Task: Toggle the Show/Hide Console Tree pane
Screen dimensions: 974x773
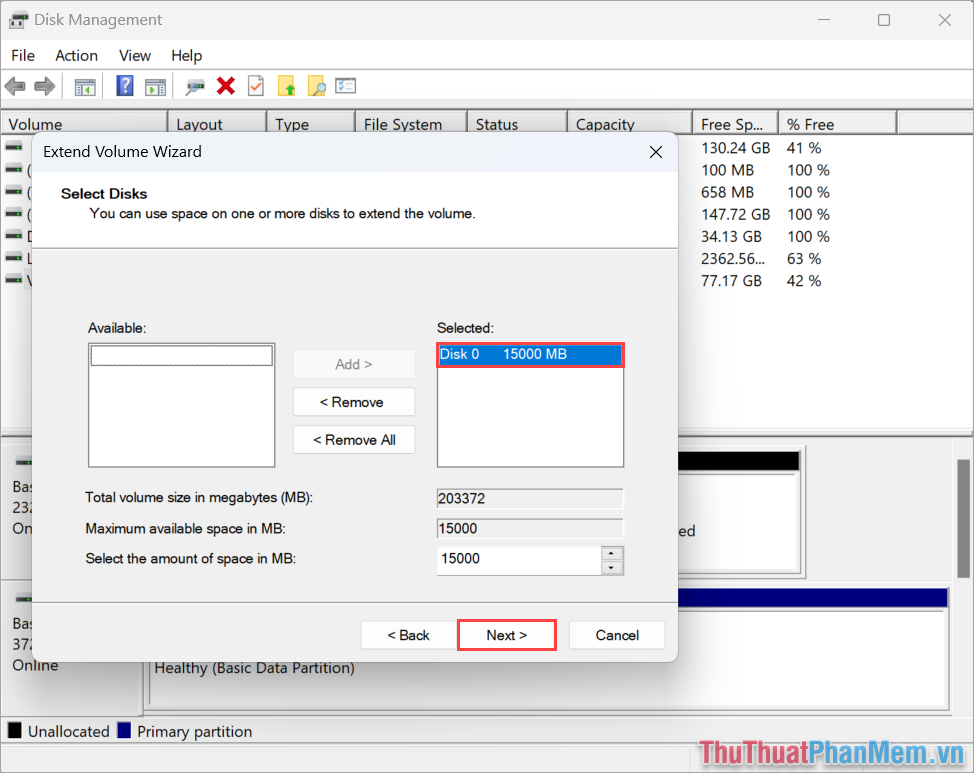Action: [x=85, y=86]
